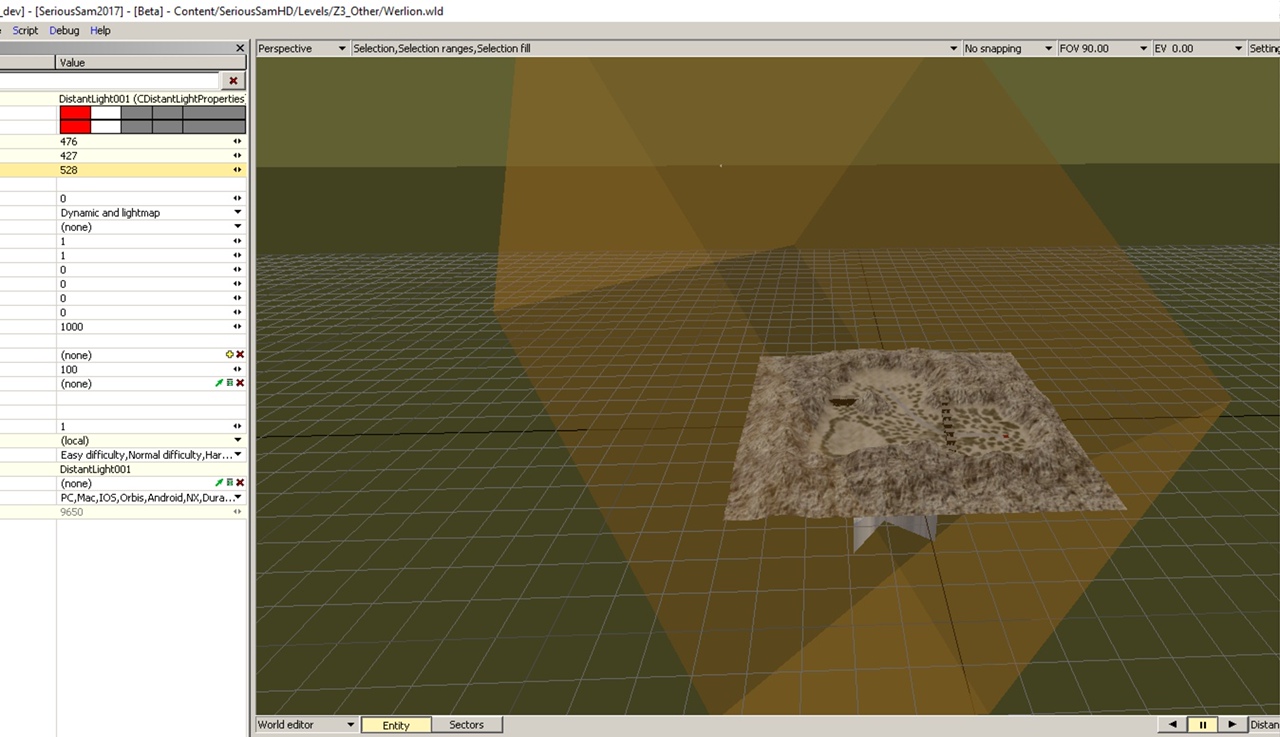This screenshot has width=1280, height=737.
Task: Click the green list icon under DistantLight001 name row
Action: coord(230,483)
